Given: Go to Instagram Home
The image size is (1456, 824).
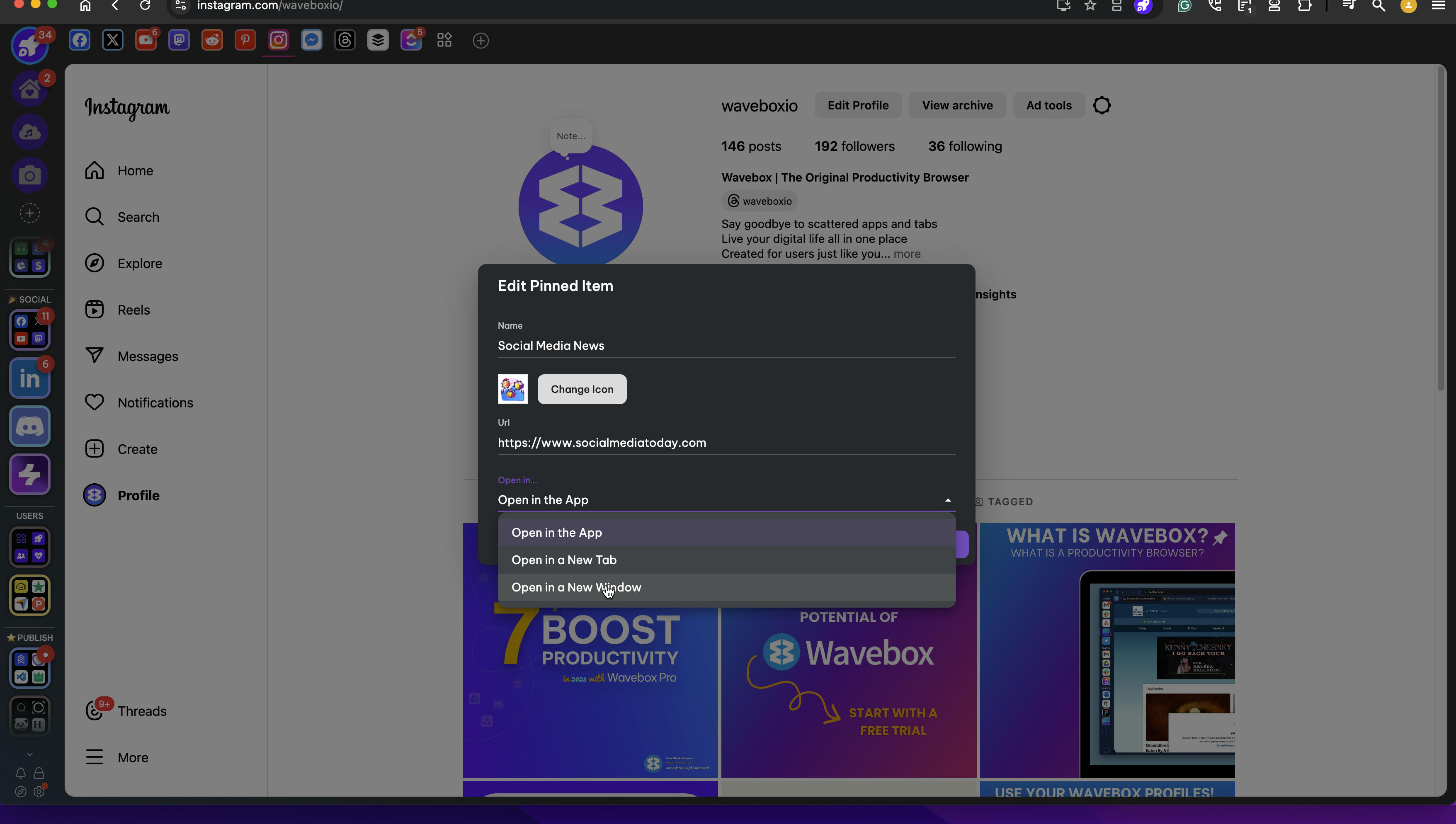Looking at the screenshot, I should 119,171.
